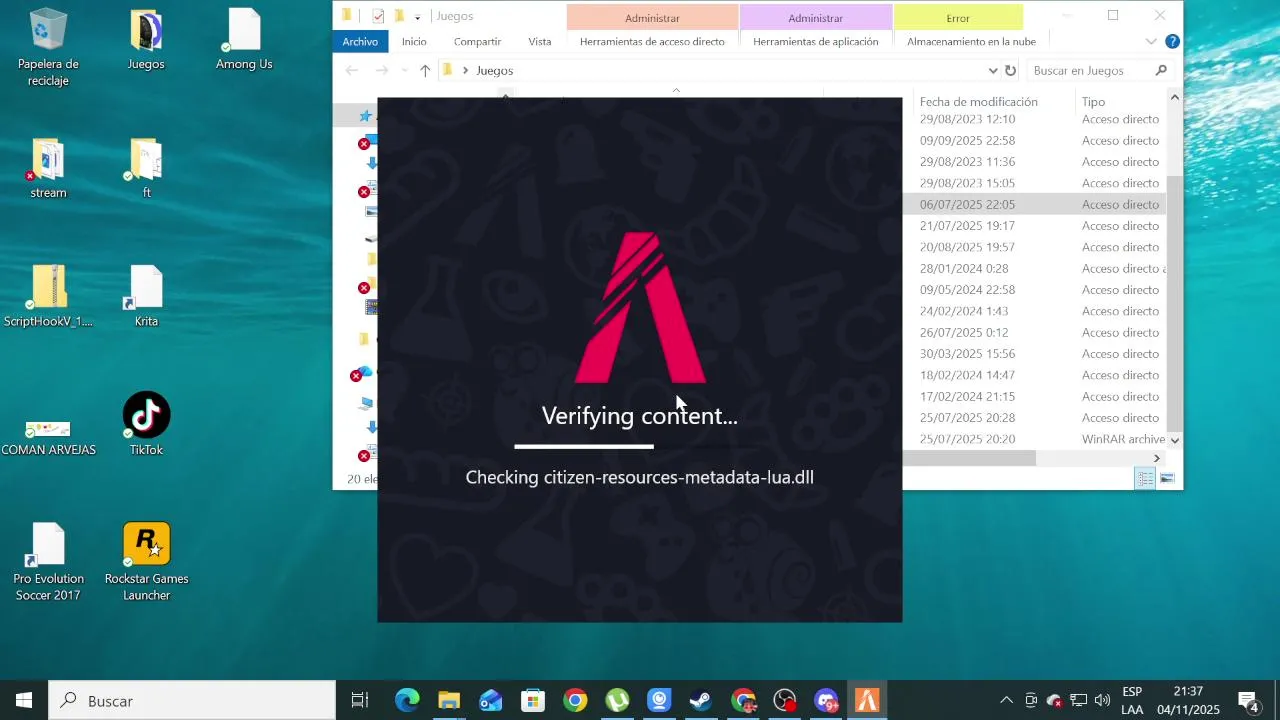Select row dated 21/07/2025 19:17

pyautogui.click(x=1035, y=226)
